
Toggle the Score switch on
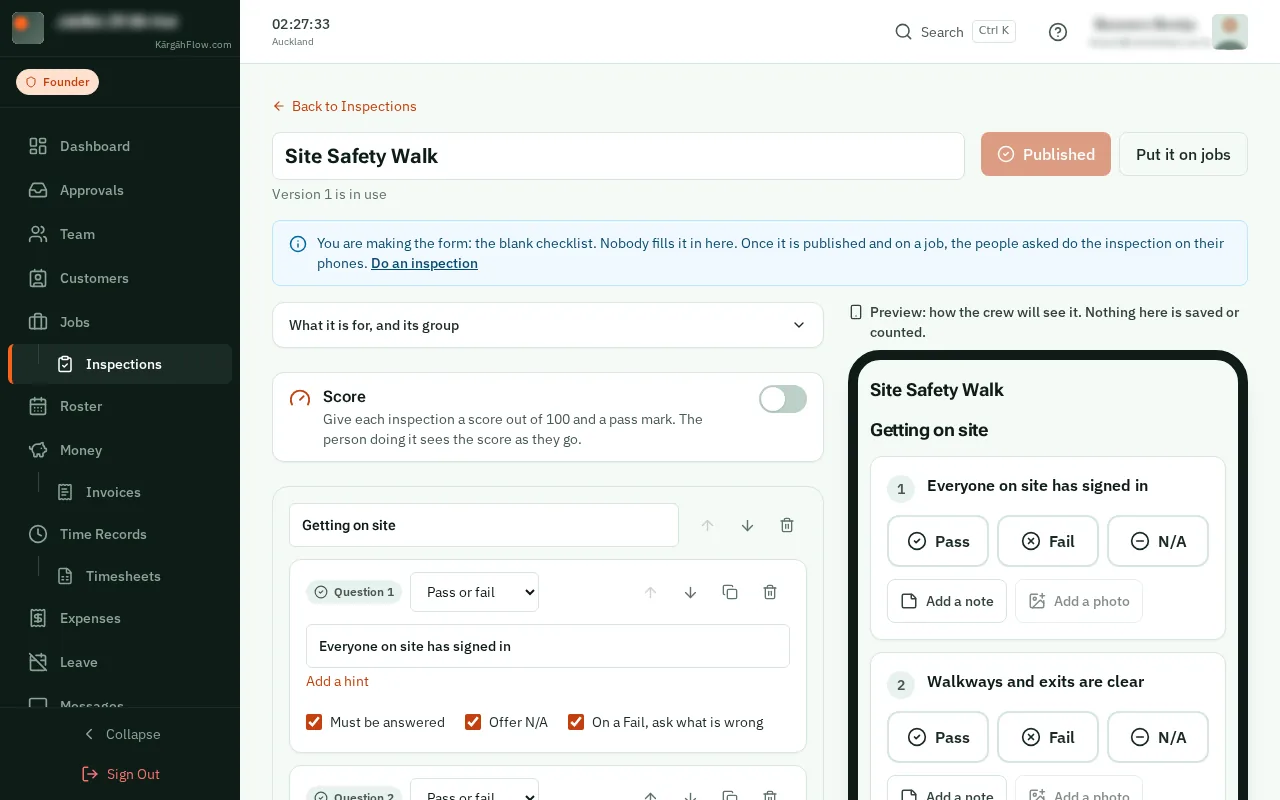click(783, 399)
